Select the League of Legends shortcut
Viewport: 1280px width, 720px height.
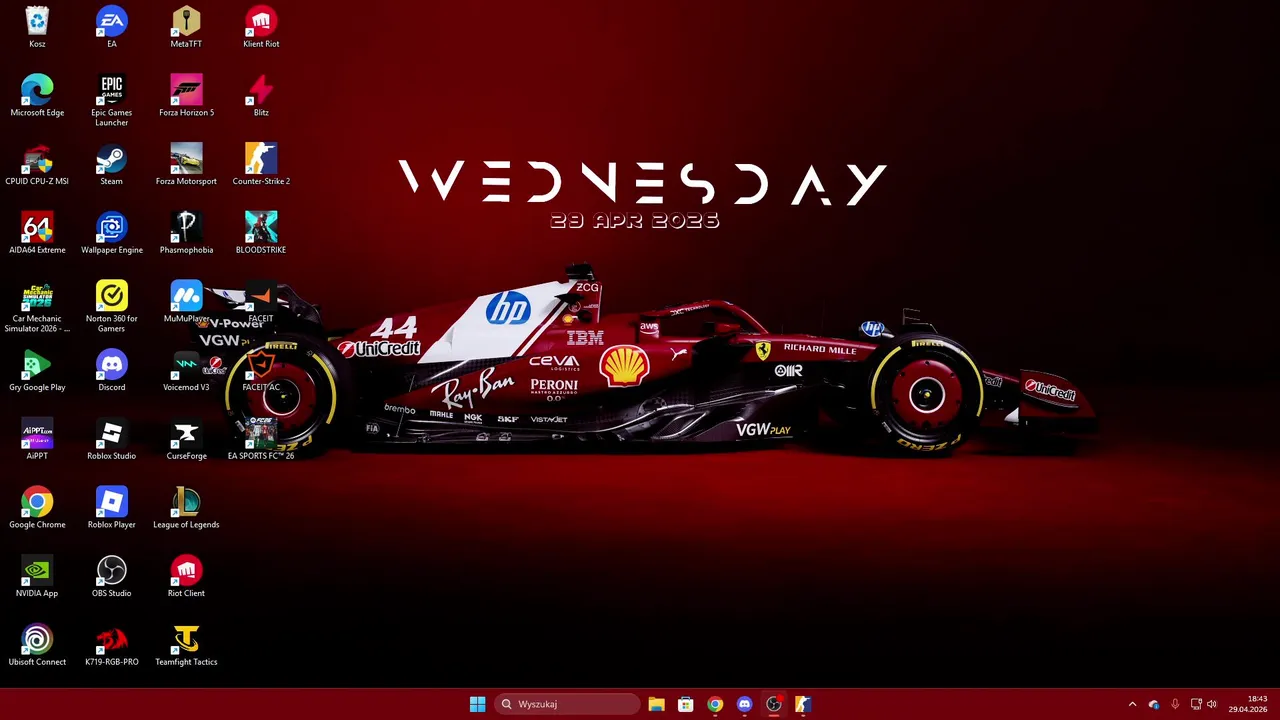point(186,508)
